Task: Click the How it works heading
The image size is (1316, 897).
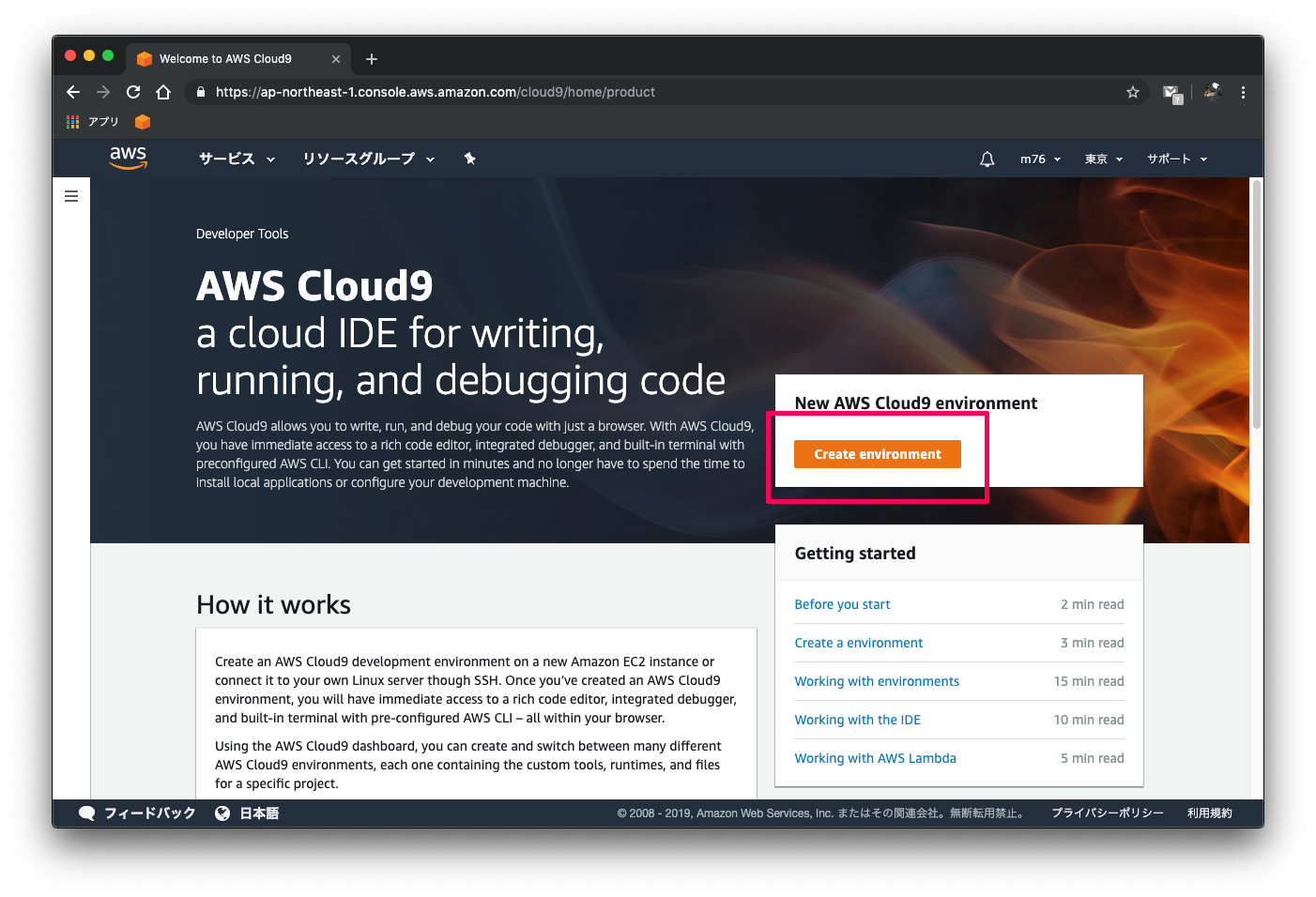Action: 273,605
